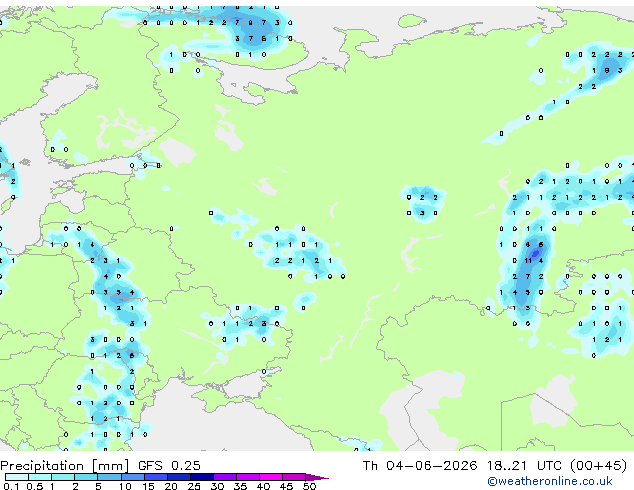The height and width of the screenshot is (490, 634).
Task: Click the legend label '50'
Action: (x=309, y=486)
